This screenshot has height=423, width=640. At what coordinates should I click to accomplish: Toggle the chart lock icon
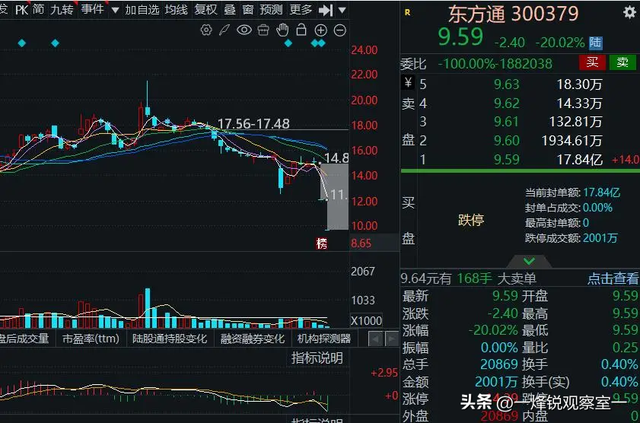pyautogui.click(x=301, y=29)
